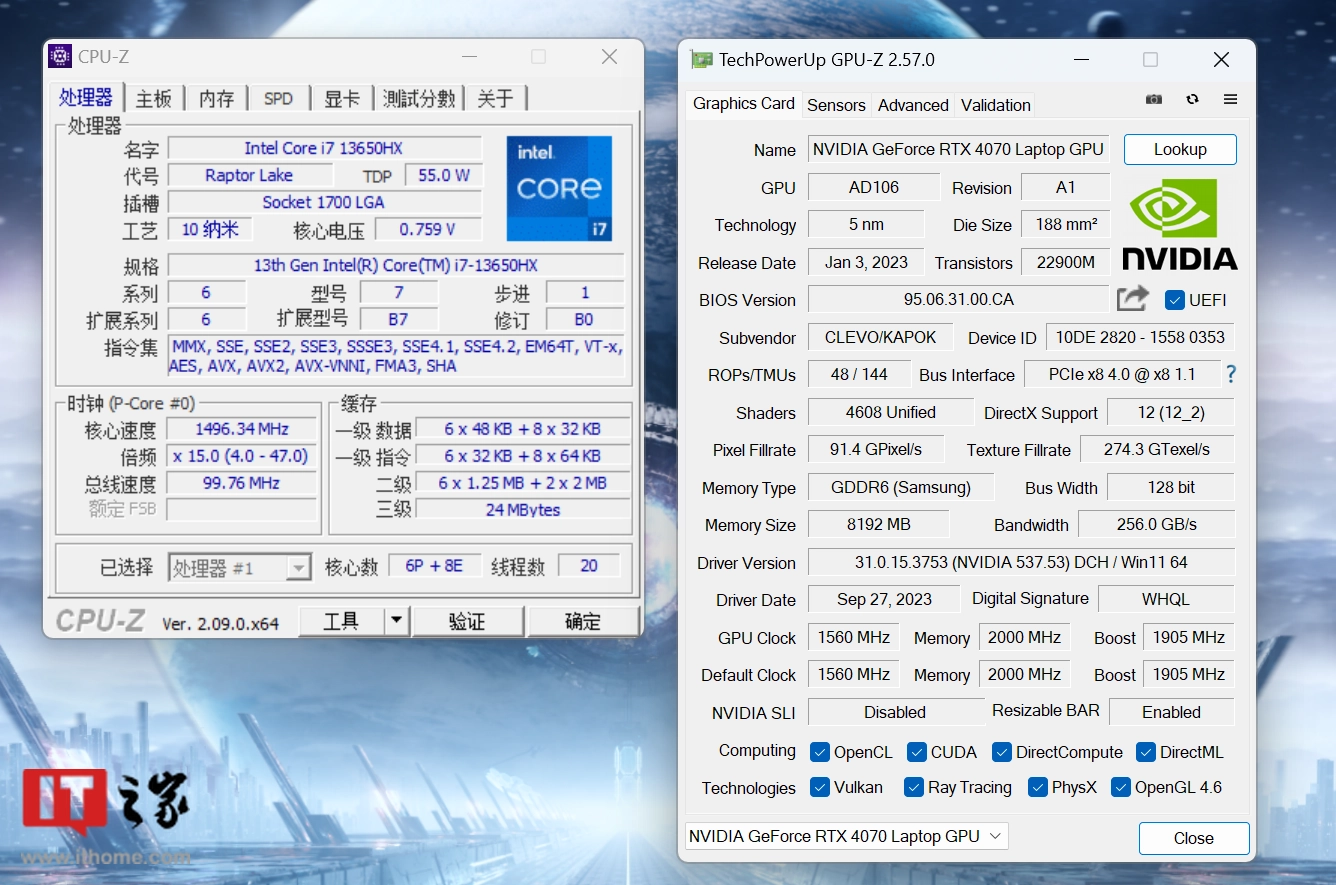Toggle the Ray Tracing checkbox
Screen dimensions: 1336x885
click(913, 788)
